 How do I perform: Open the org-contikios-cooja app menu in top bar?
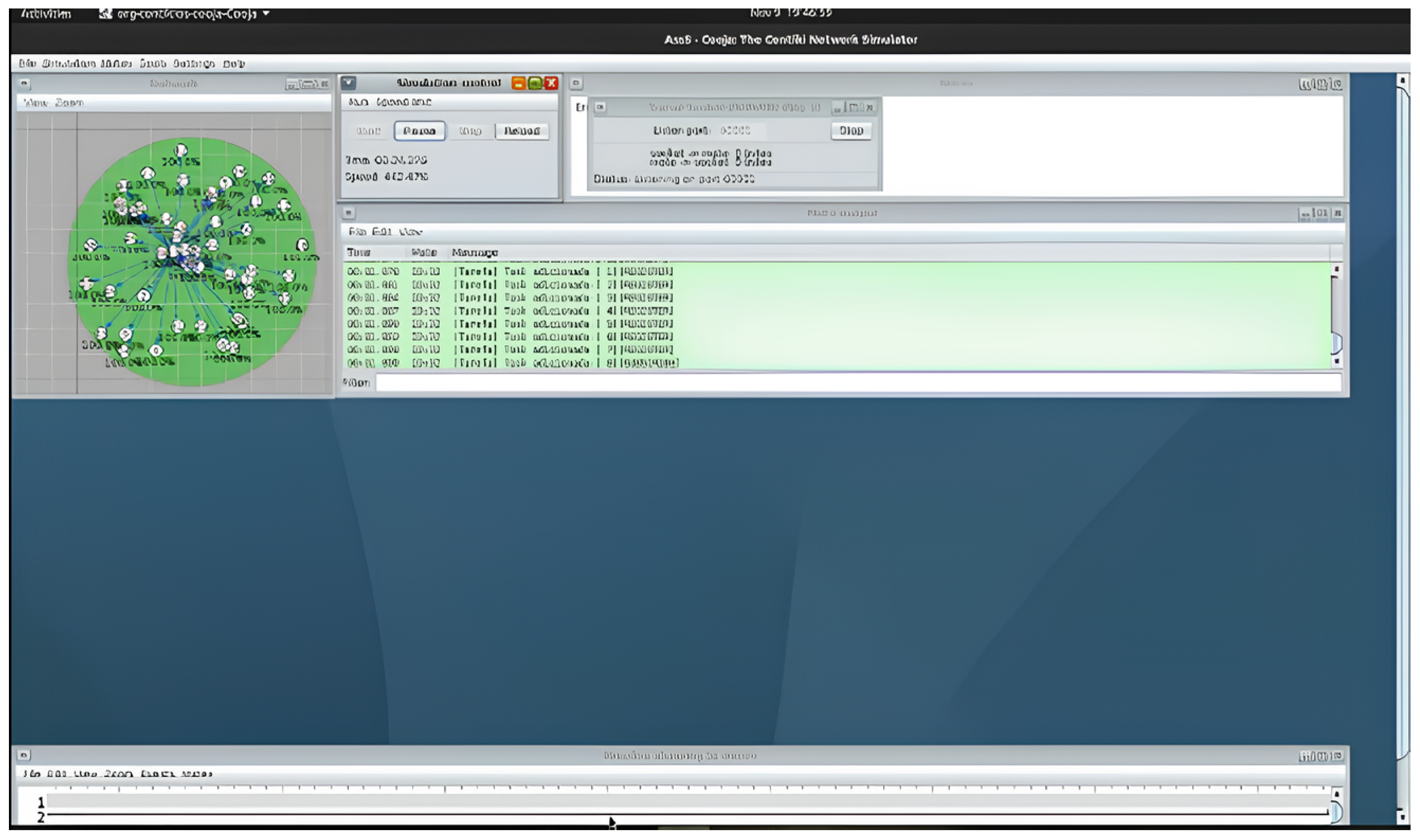click(x=187, y=14)
